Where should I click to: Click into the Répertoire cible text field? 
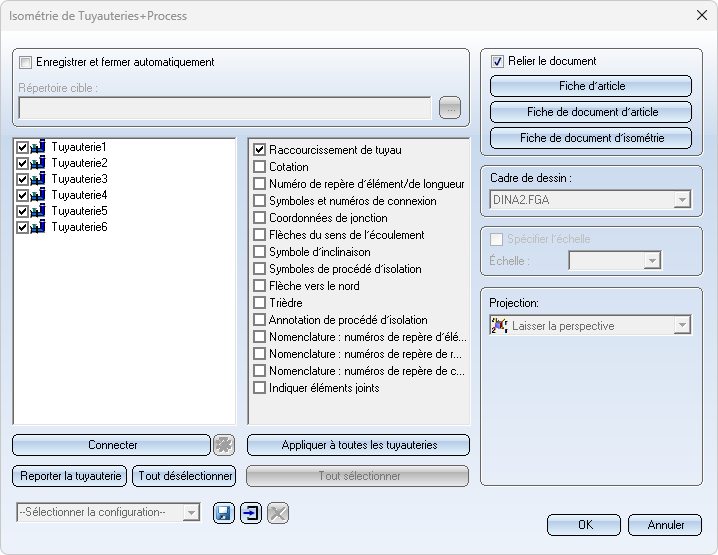pos(225,108)
